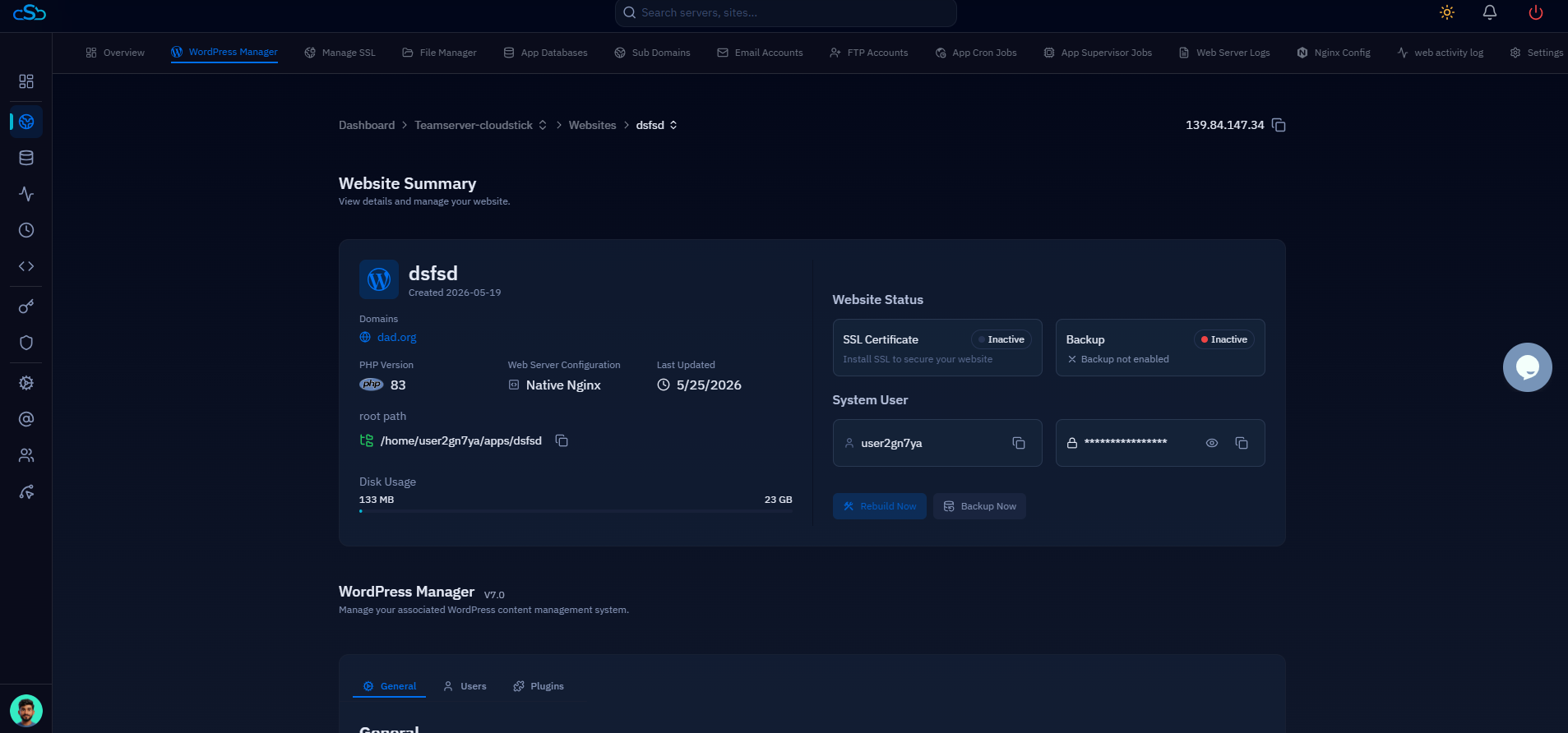
Task: Select the WordPress Manager tab
Action: [224, 52]
